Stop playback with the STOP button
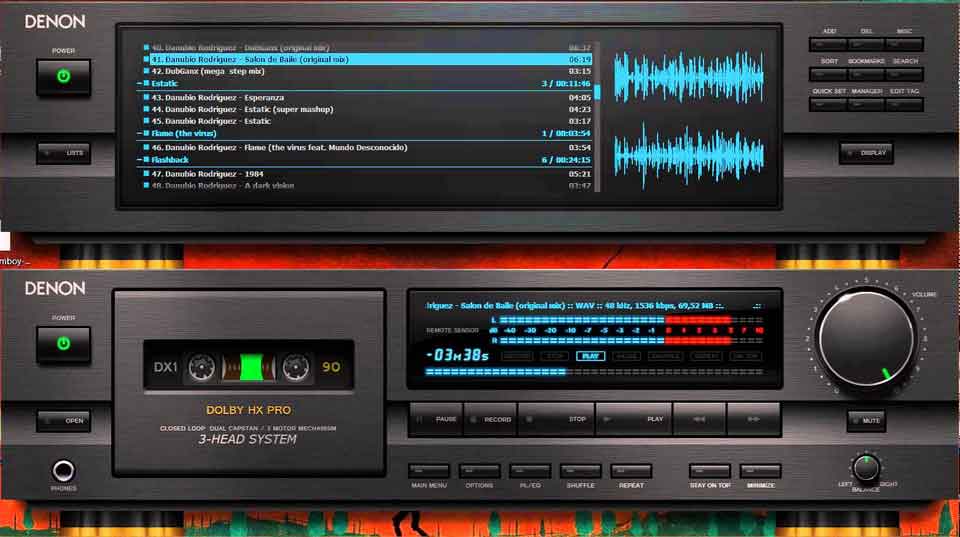This screenshot has width=960, height=537. click(x=556, y=419)
